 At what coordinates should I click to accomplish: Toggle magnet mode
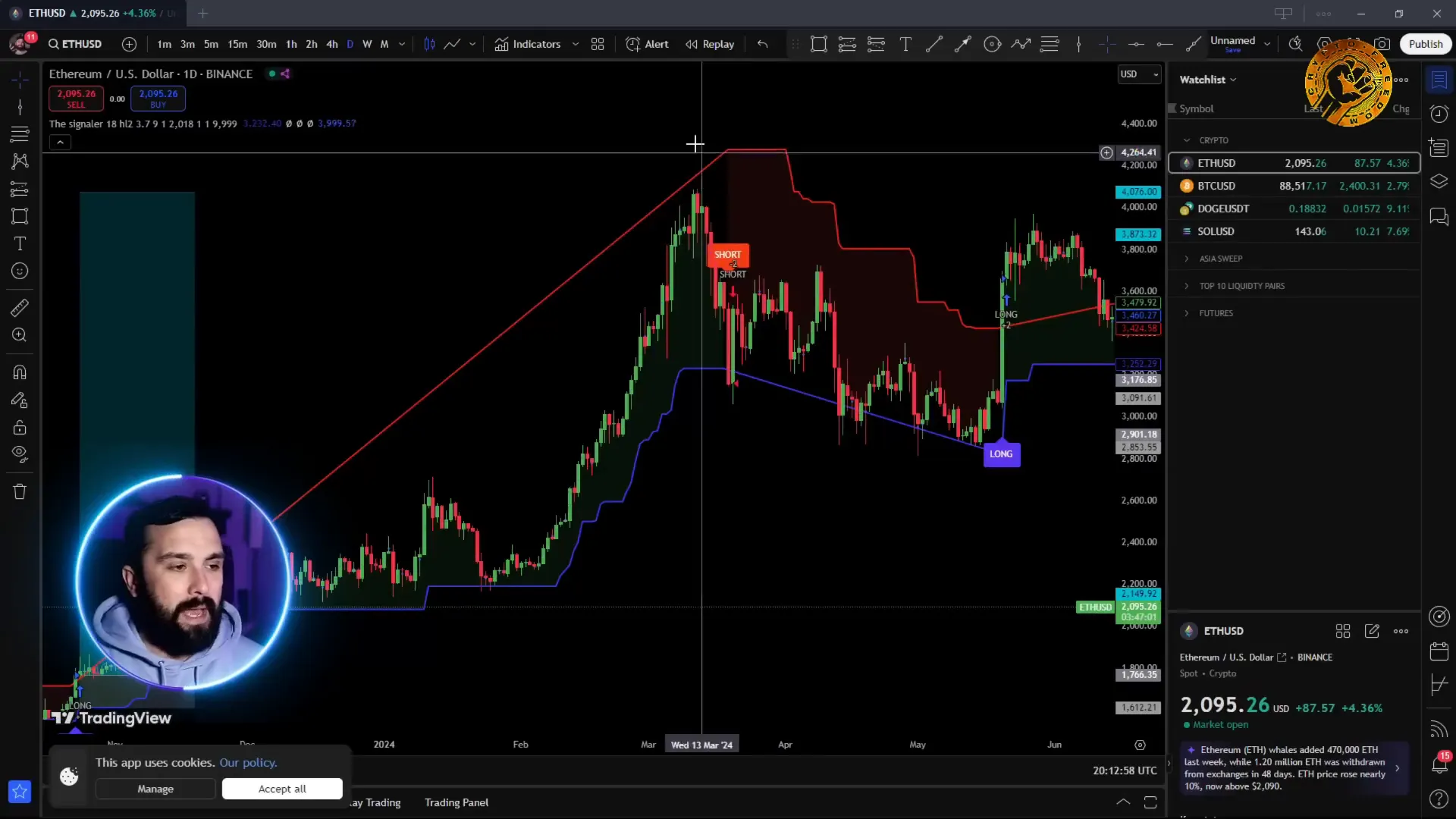(x=20, y=372)
